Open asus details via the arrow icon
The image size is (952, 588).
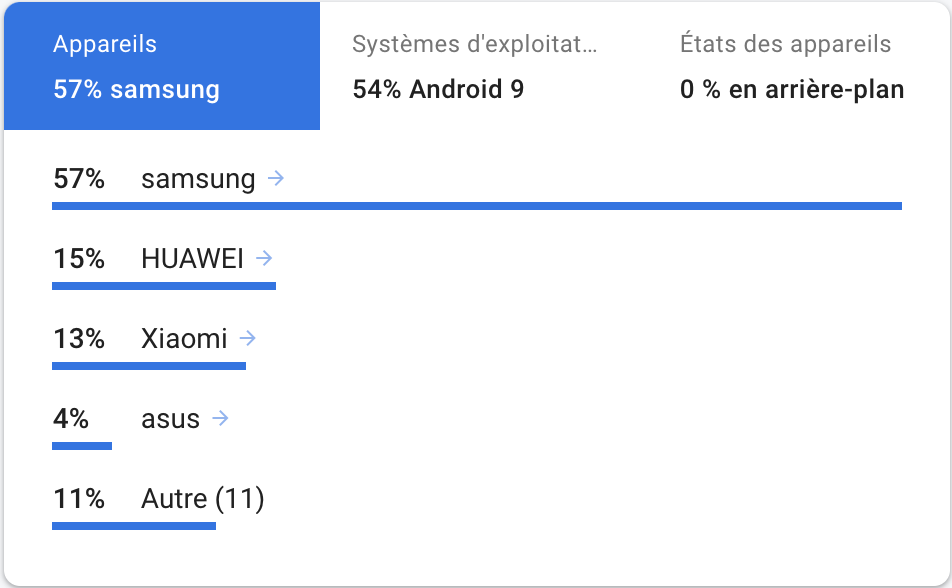220,418
